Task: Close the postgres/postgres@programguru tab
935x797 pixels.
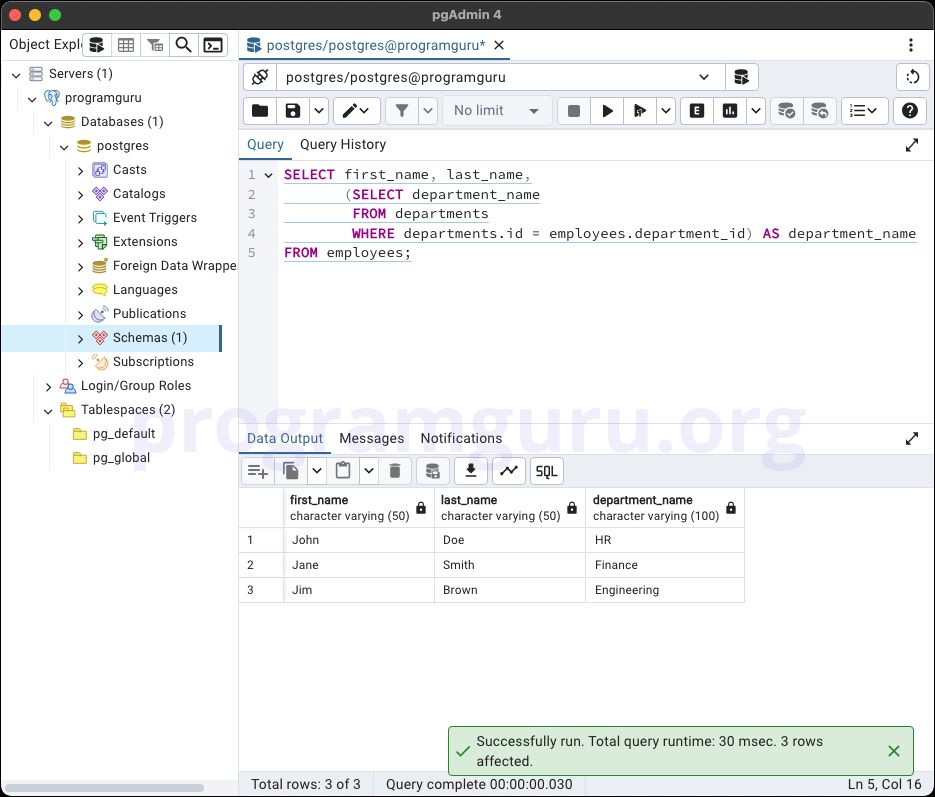Action: (499, 45)
